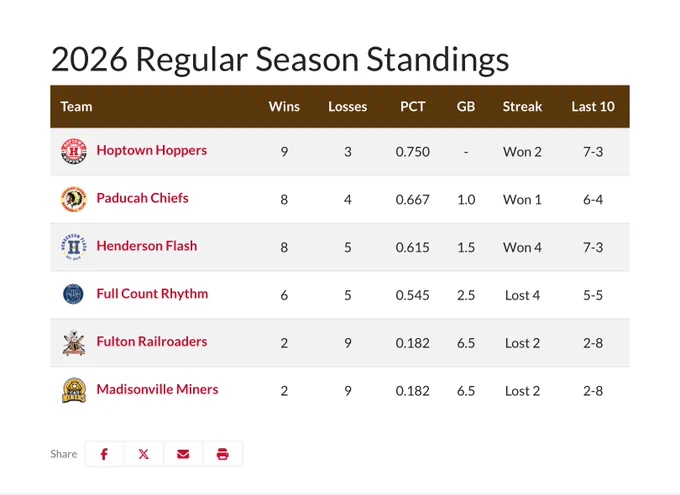Click the Henderson Flash logo
This screenshot has width=680, height=495.
[x=74, y=247]
